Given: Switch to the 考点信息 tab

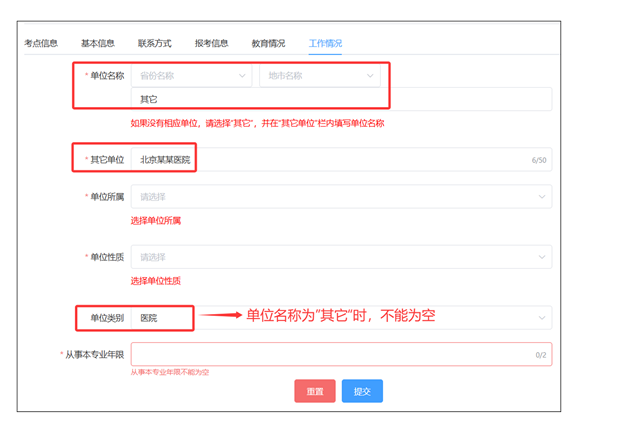Looking at the screenshot, I should pyautogui.click(x=41, y=43).
